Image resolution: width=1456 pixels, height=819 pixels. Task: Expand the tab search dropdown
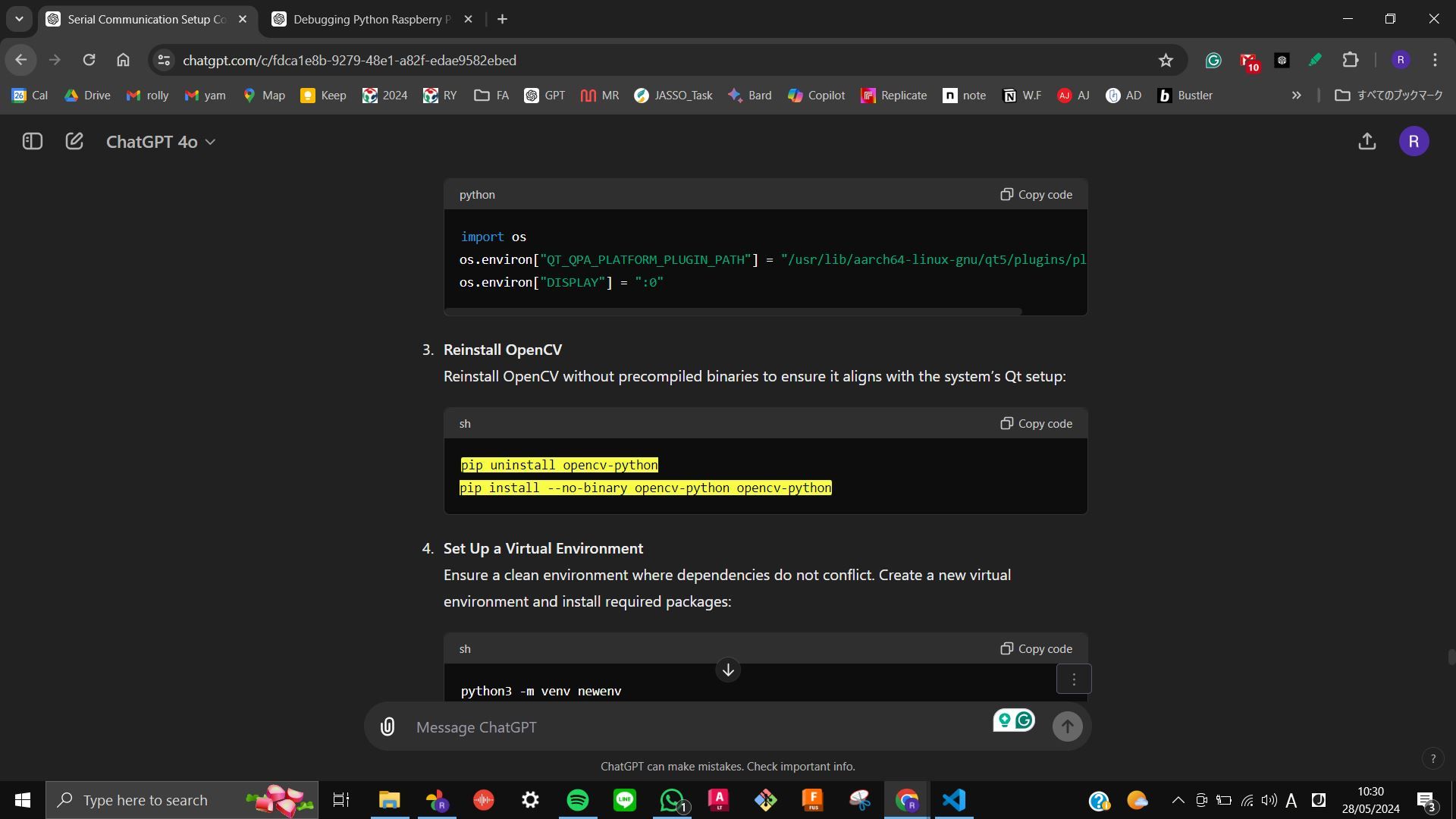pos(19,20)
